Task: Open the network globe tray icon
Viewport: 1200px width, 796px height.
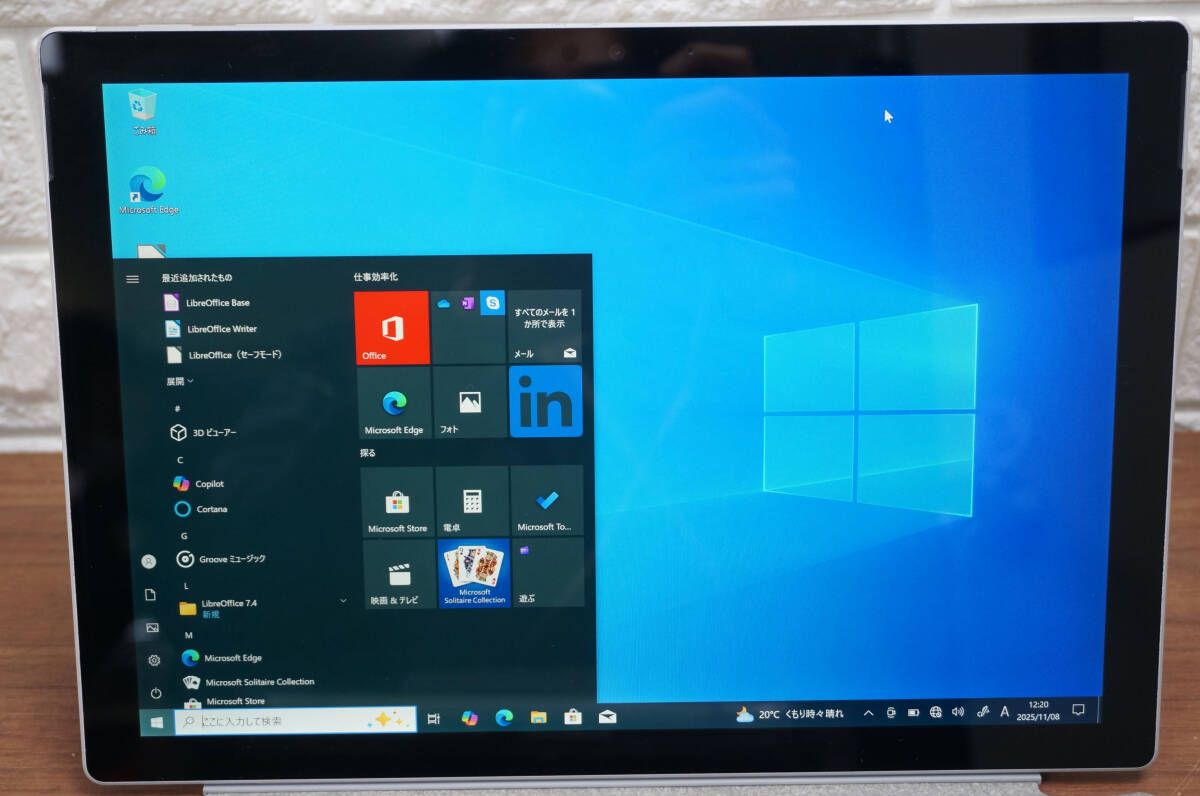Action: coord(936,712)
